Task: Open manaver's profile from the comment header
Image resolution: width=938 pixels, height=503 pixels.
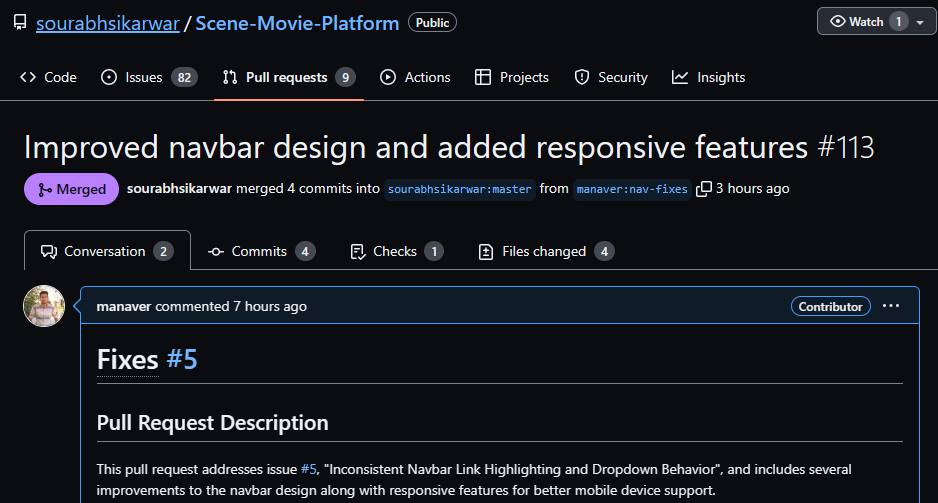Action: point(124,306)
